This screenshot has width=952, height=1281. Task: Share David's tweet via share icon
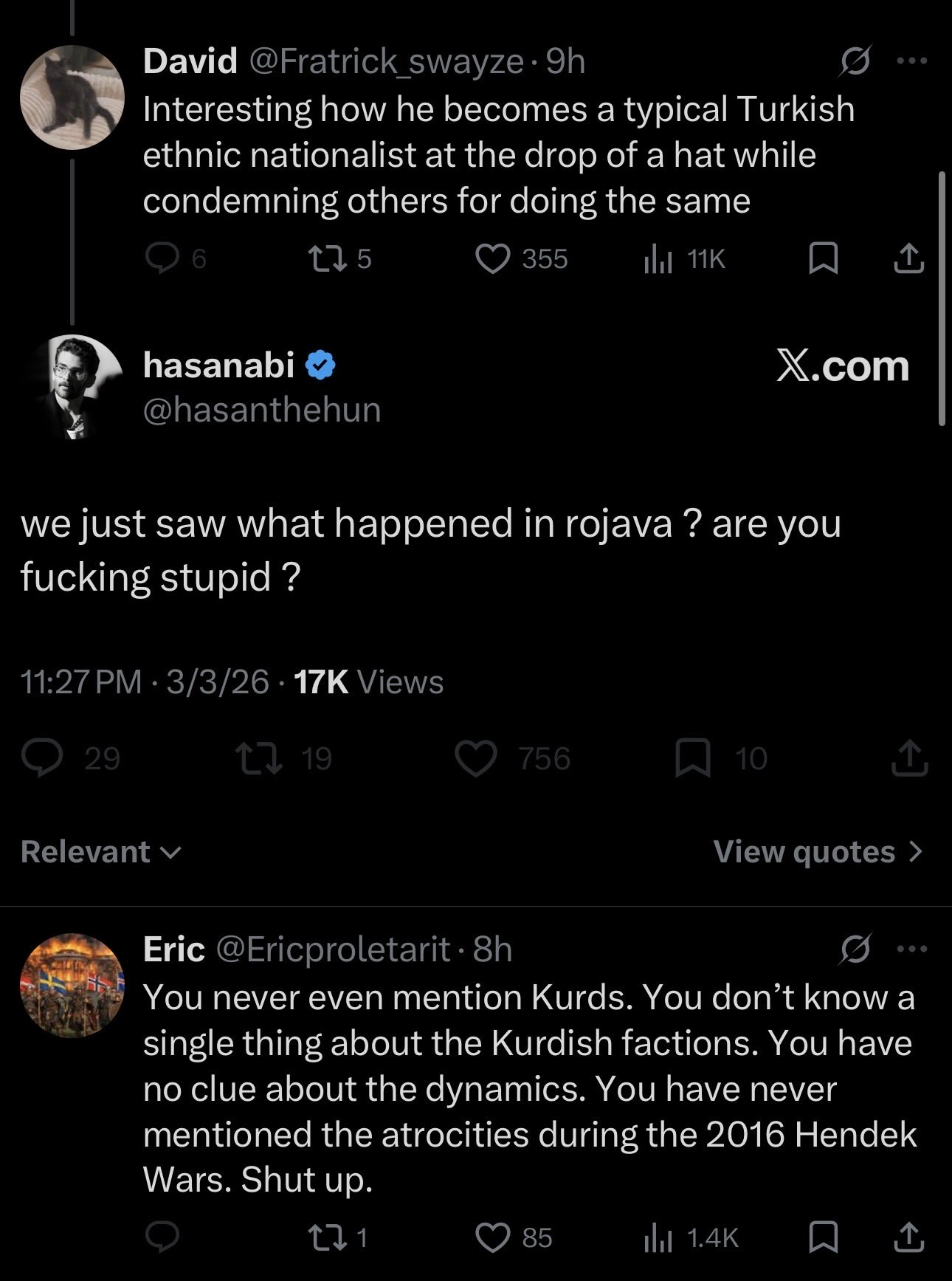click(908, 258)
